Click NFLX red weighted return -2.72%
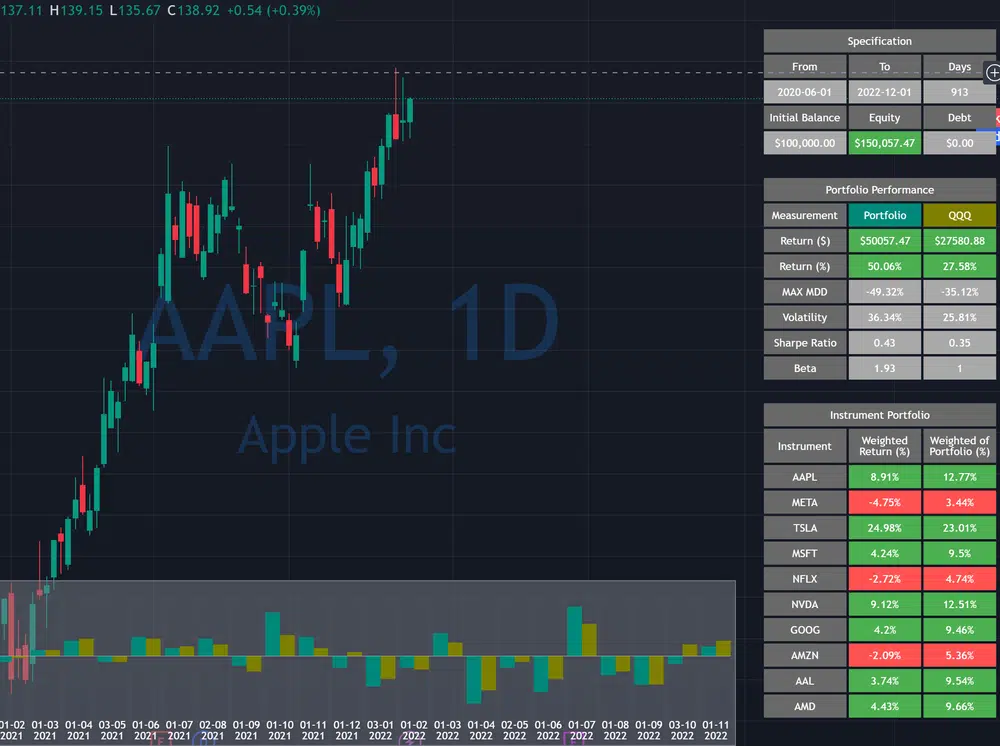 click(884, 579)
